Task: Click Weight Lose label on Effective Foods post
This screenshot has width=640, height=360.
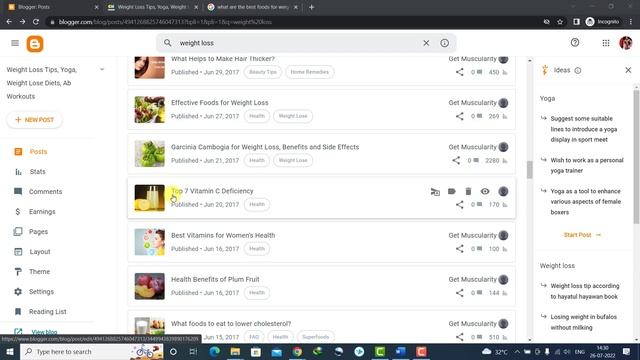Action: 293,116
